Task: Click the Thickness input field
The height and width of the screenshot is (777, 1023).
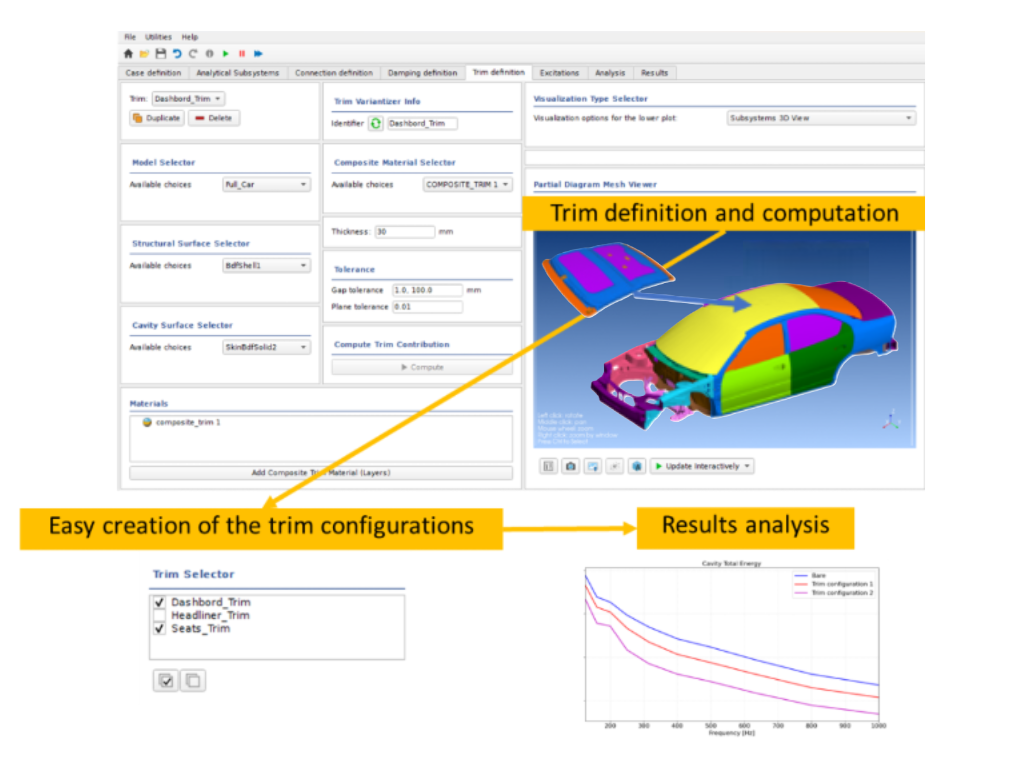Action: pos(404,232)
